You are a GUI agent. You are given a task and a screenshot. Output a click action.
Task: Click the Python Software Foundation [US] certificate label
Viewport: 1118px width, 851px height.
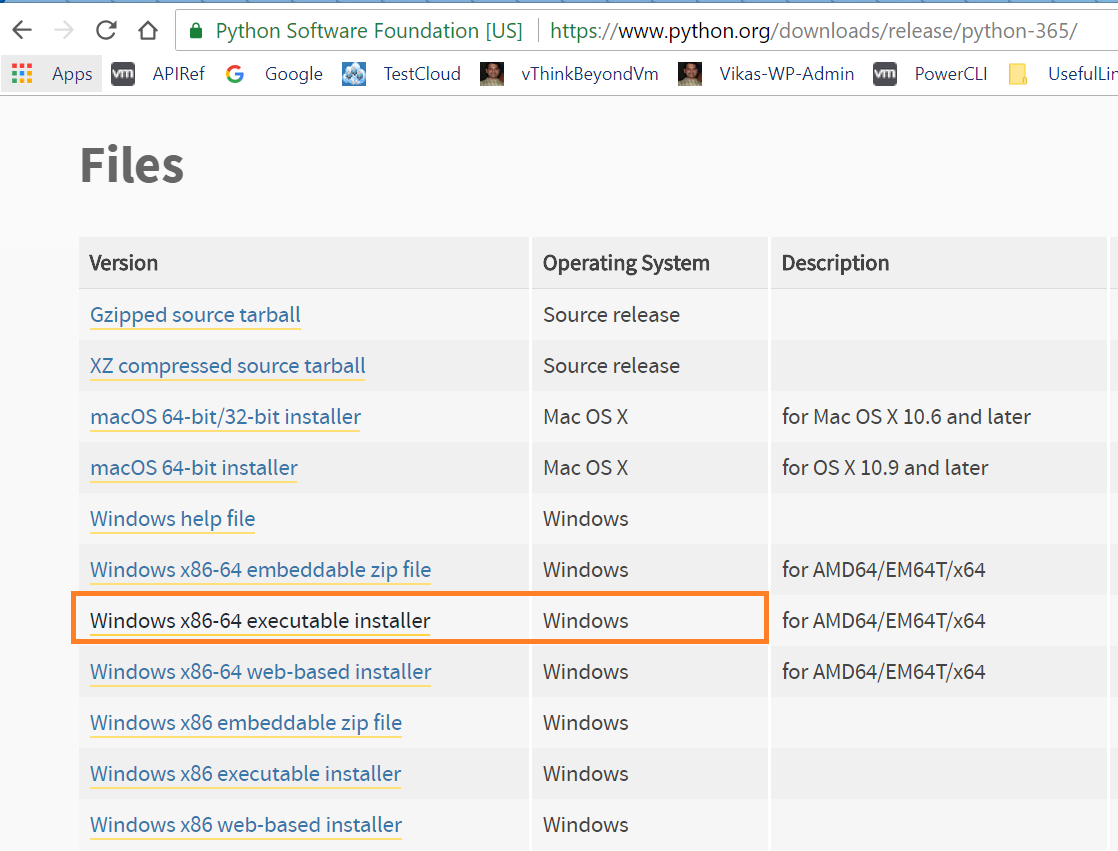coord(369,31)
